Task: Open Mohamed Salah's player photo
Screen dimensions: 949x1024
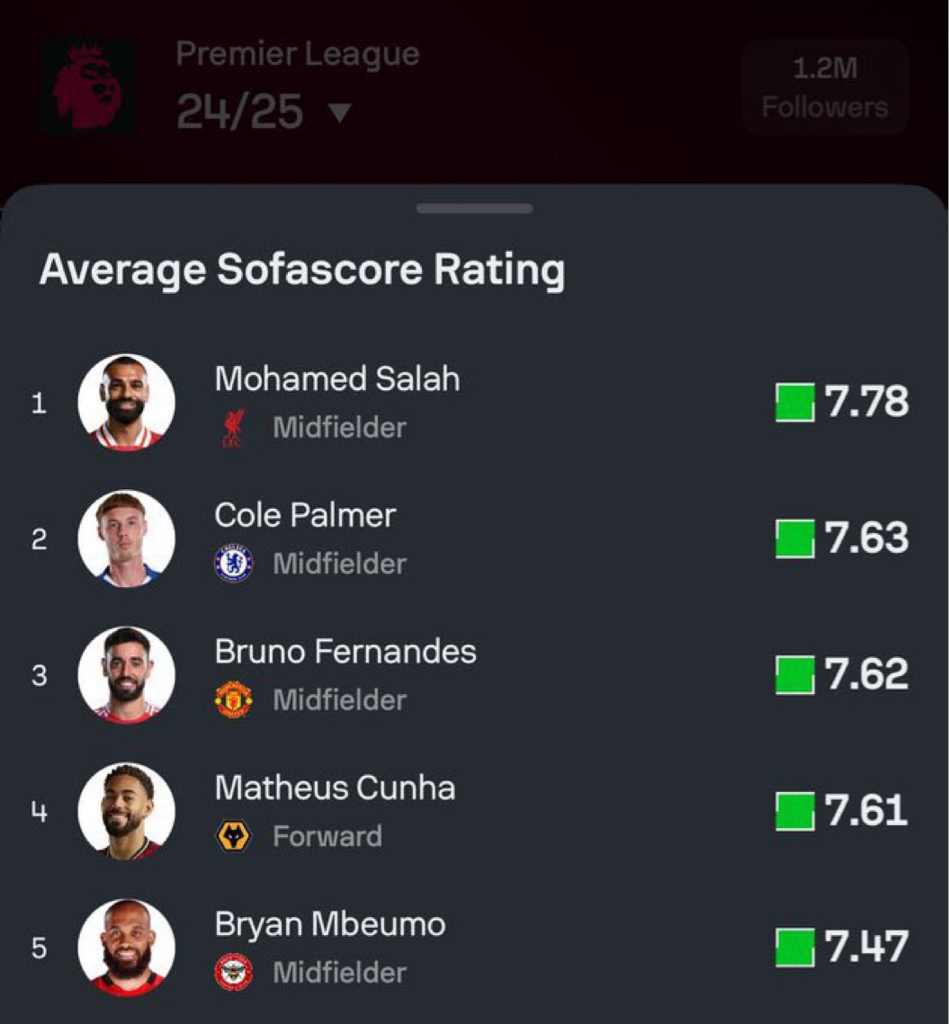Action: click(x=126, y=403)
